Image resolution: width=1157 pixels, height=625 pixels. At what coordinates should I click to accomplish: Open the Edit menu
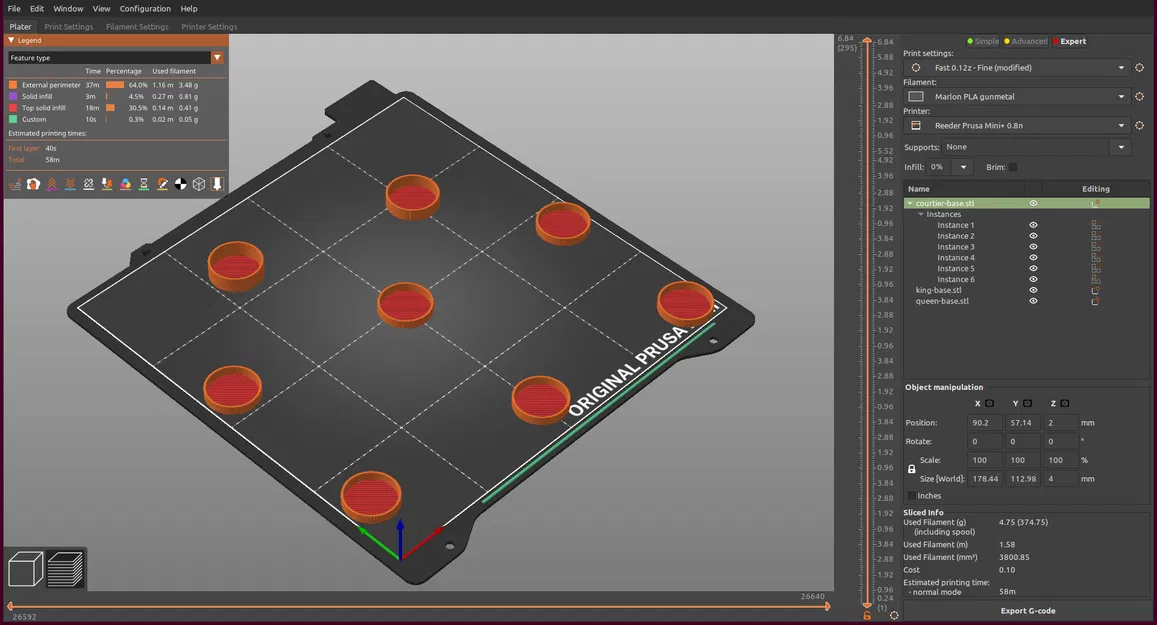click(37, 9)
